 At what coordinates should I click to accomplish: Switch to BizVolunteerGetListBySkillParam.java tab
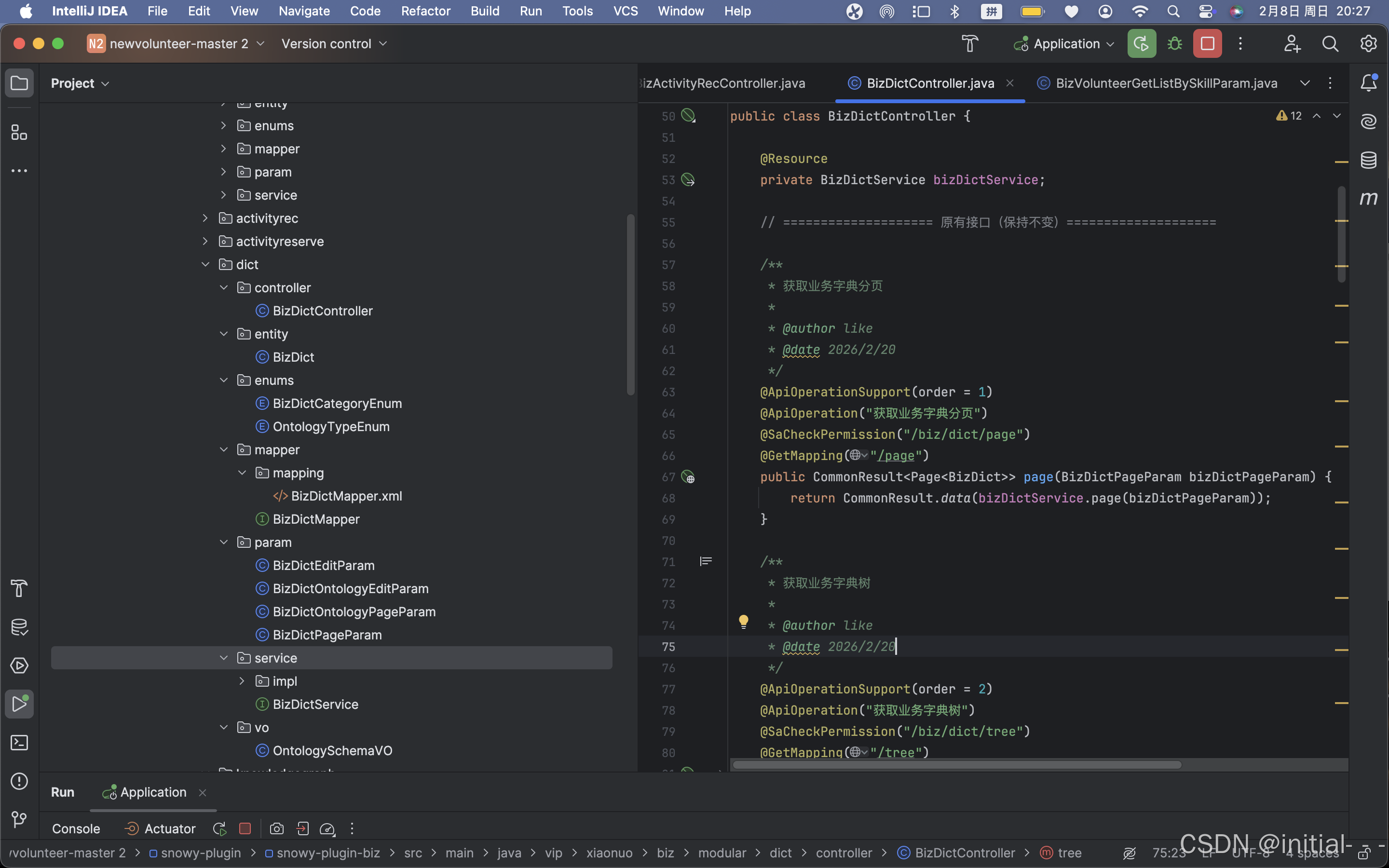point(1166,83)
